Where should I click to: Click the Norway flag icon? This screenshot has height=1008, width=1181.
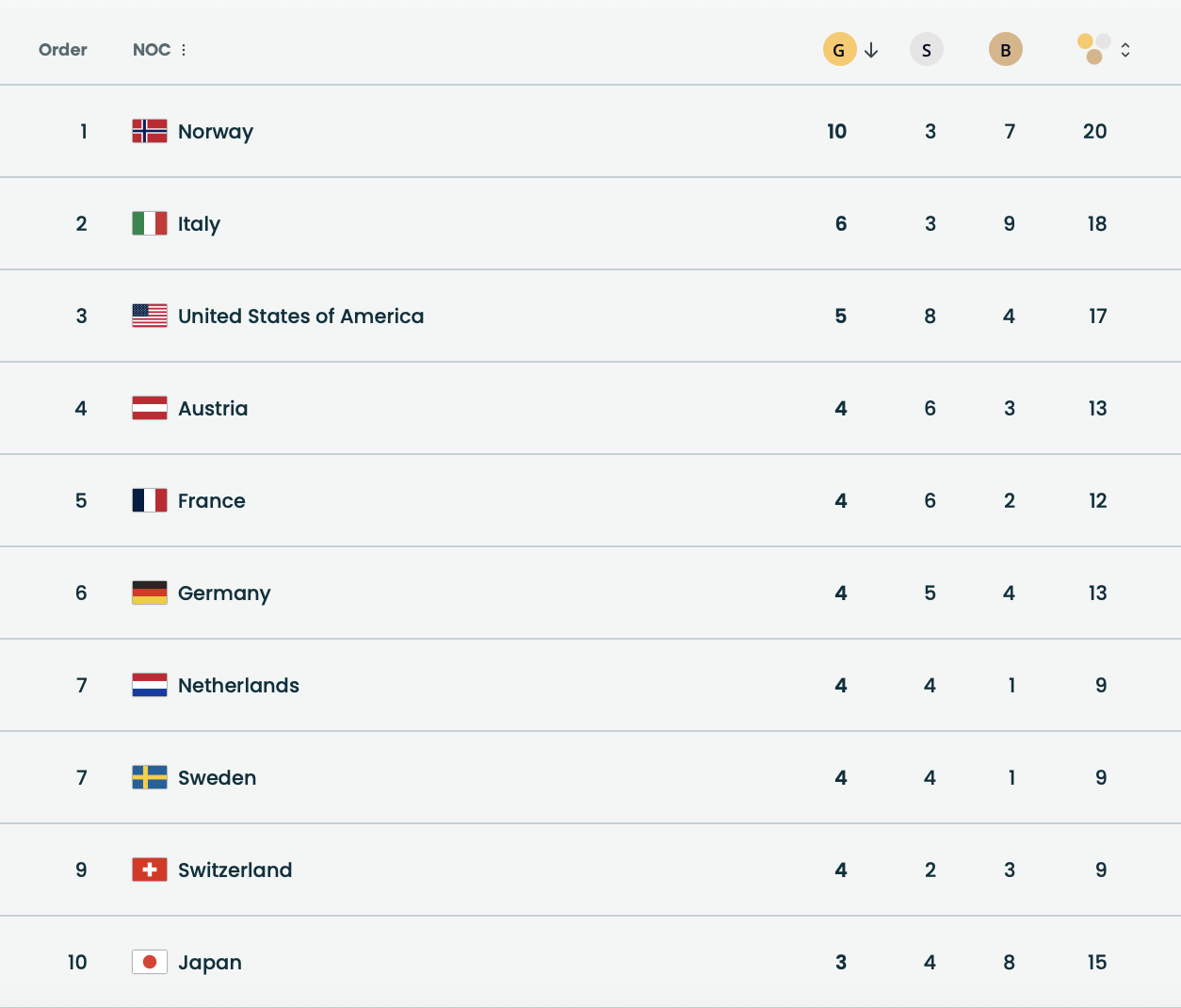coord(150,131)
